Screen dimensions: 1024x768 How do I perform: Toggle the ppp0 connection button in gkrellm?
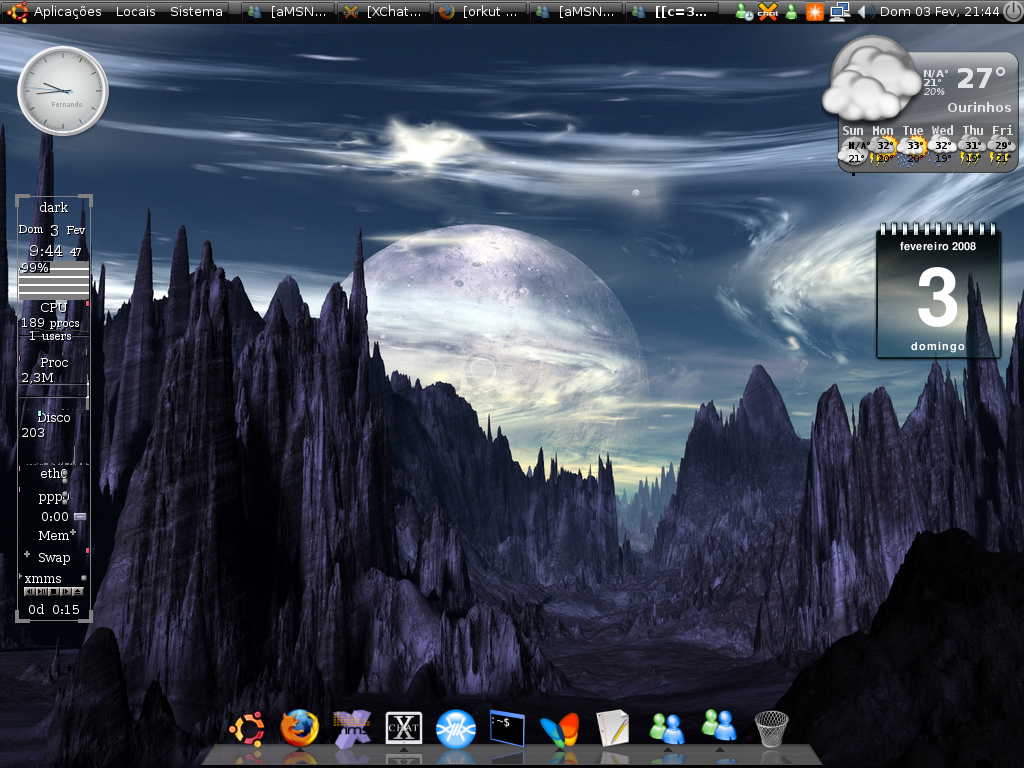tap(80, 517)
